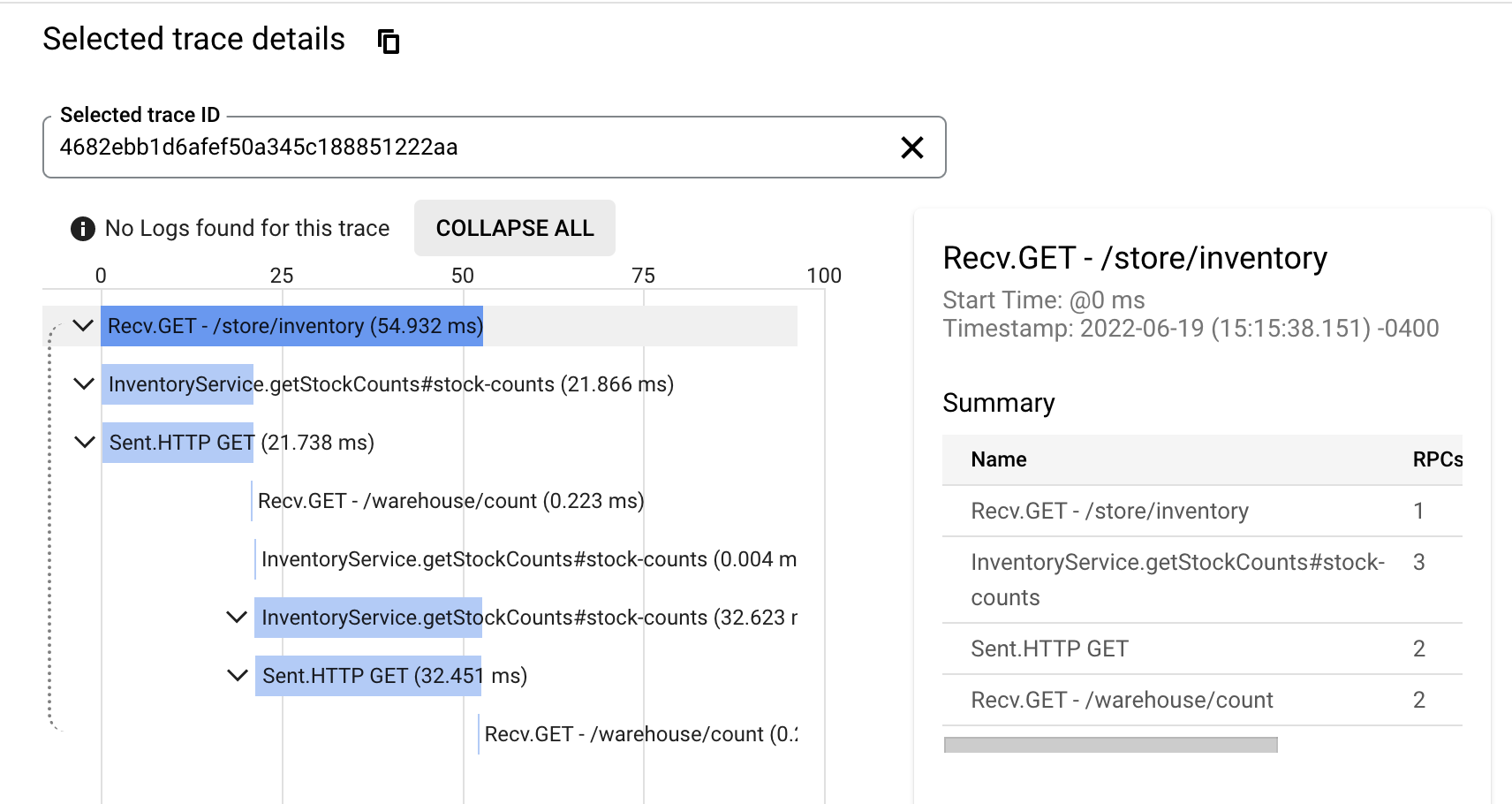The width and height of the screenshot is (1512, 804).
Task: Click the RPCs column header
Action: coord(1437,459)
